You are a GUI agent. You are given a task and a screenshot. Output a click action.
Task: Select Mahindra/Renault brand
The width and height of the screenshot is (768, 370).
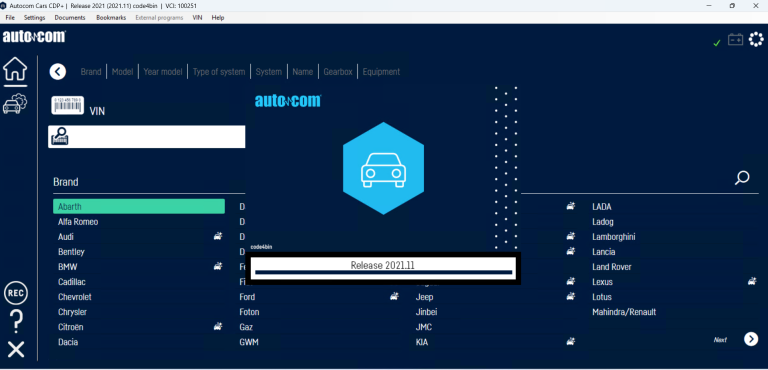point(624,312)
